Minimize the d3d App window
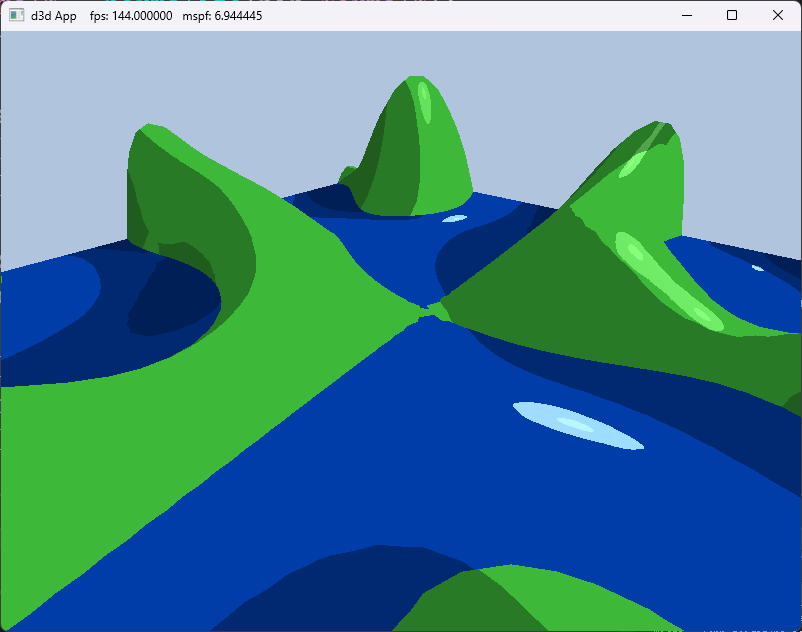This screenshot has width=802, height=632. click(x=687, y=15)
